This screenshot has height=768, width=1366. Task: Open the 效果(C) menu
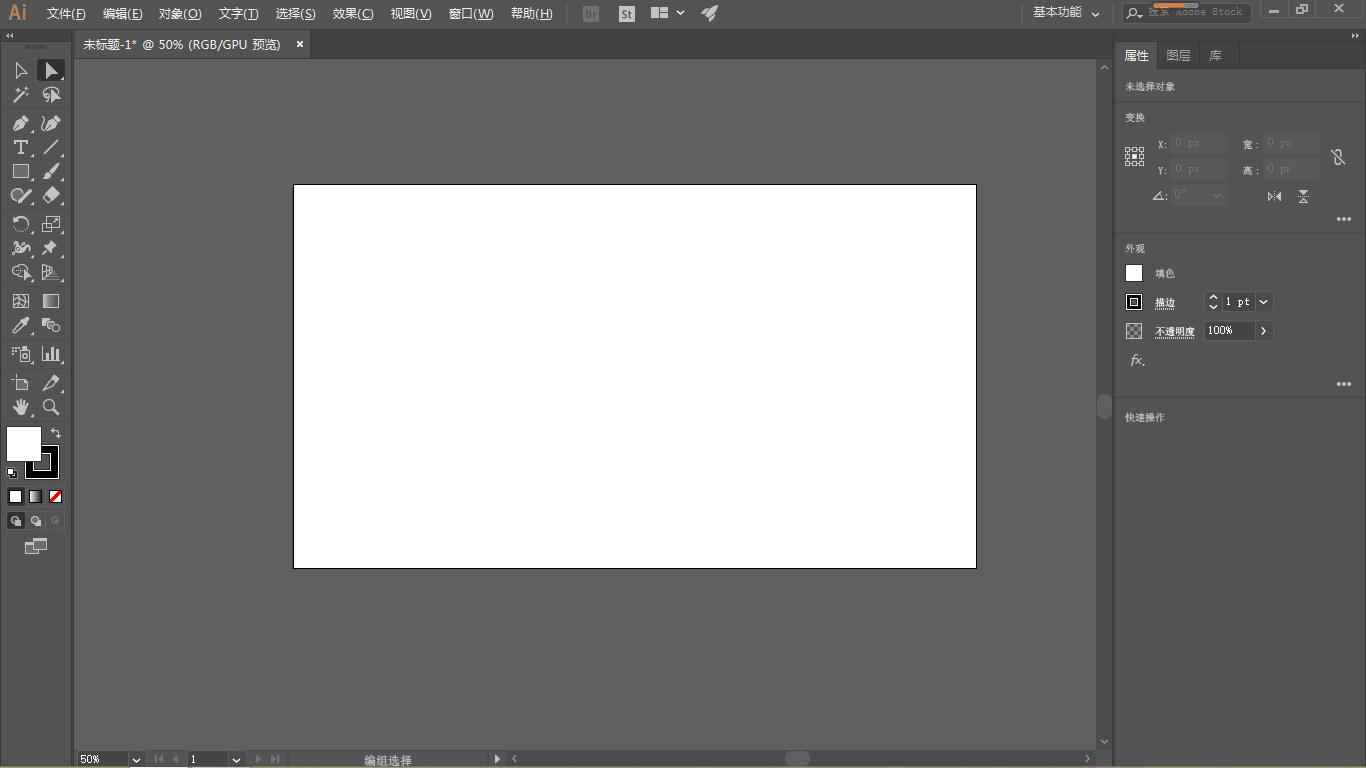[x=352, y=13]
